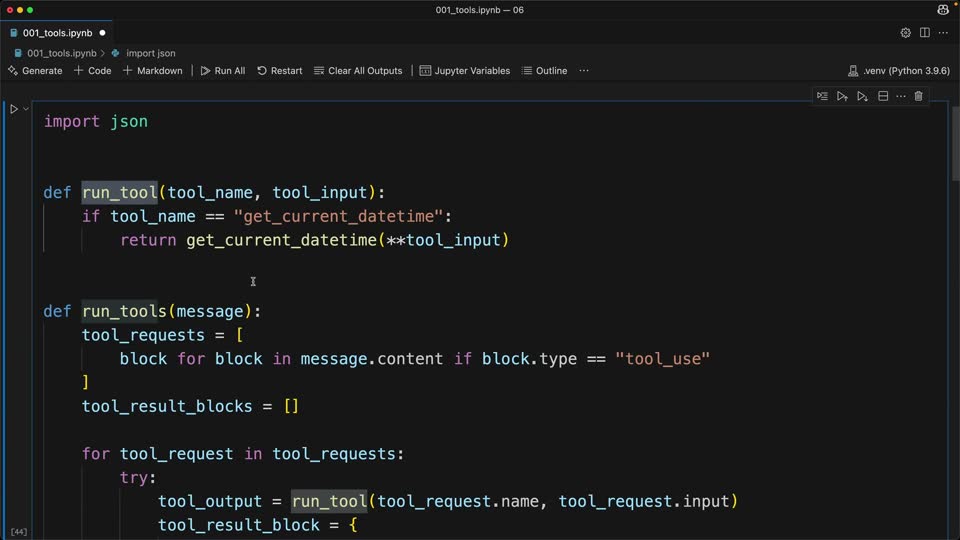Click the 'try:' keyword line
This screenshot has height=540, width=960.
click(138, 478)
